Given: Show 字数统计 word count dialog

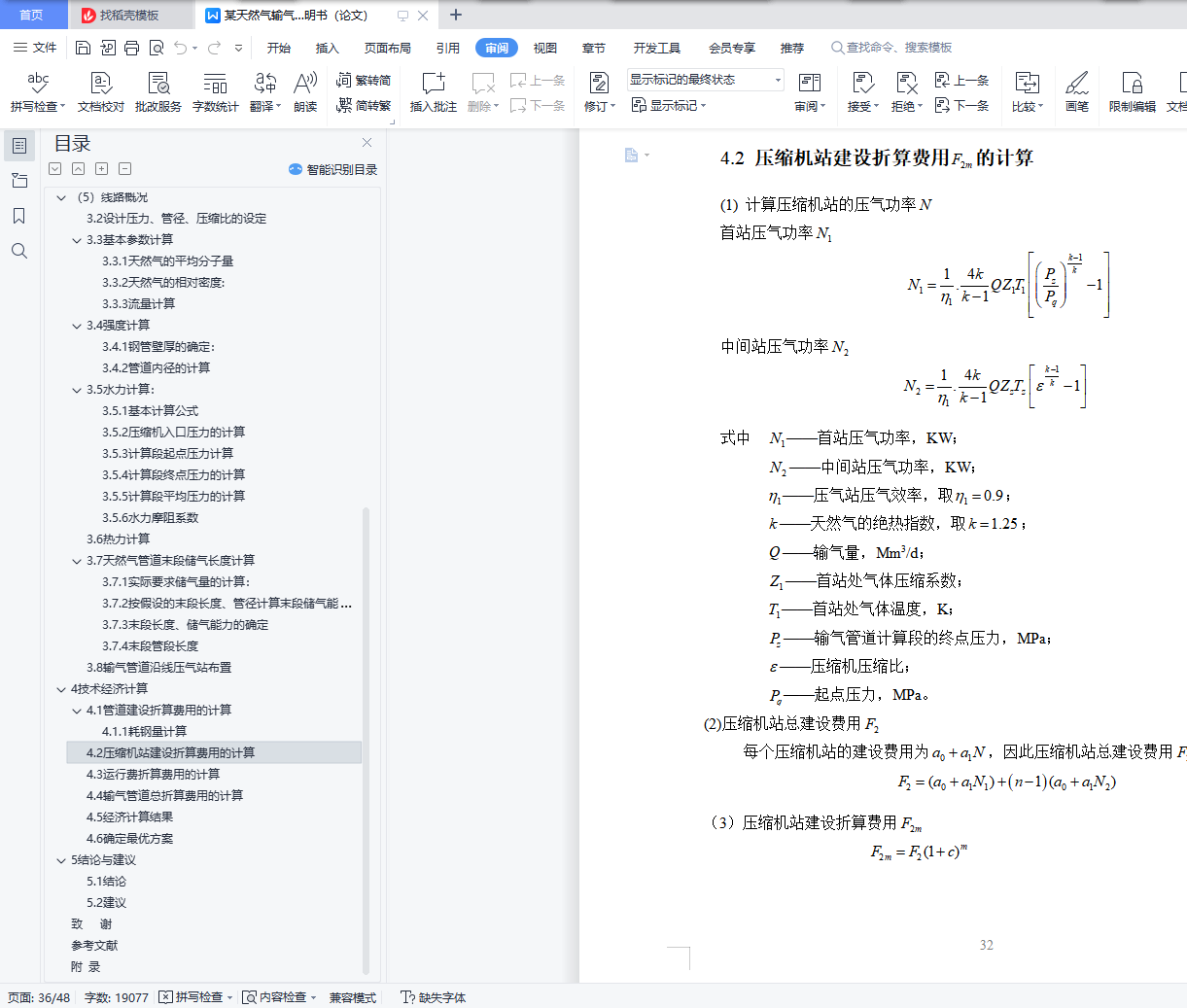Looking at the screenshot, I should (x=215, y=92).
